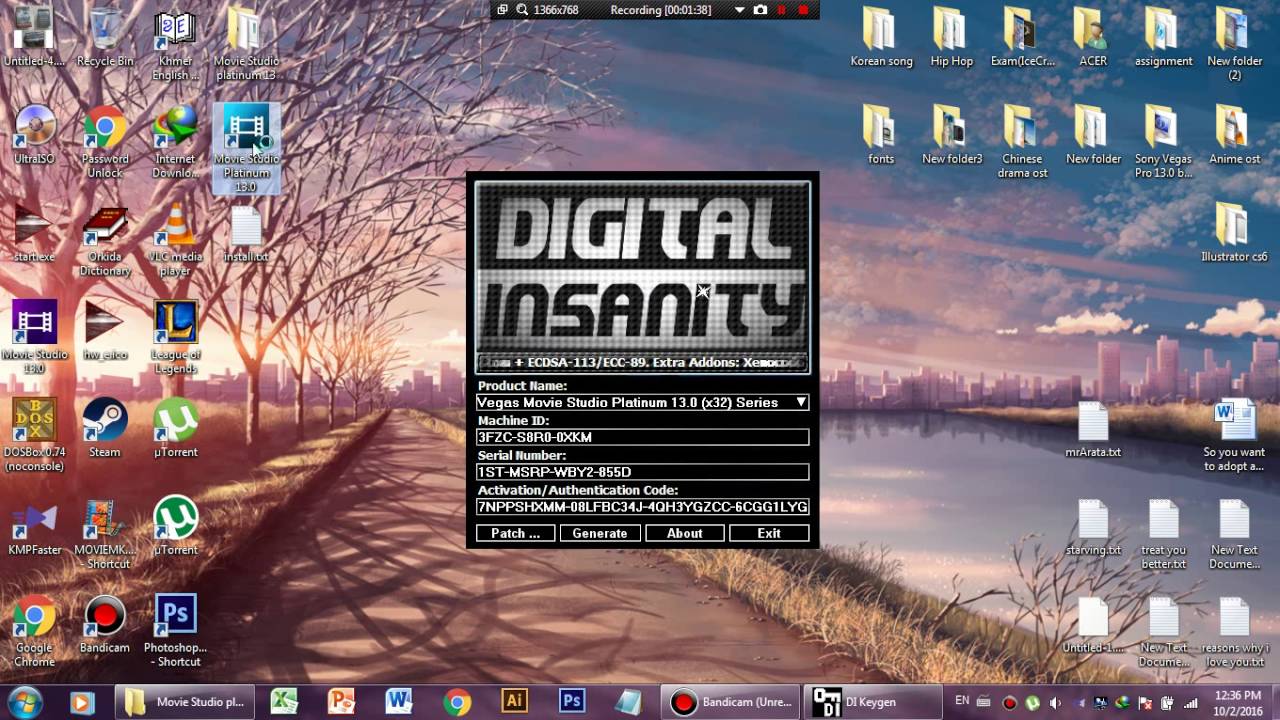
Task: Select the Movie Studio platinum 13 folder
Action: point(246,45)
